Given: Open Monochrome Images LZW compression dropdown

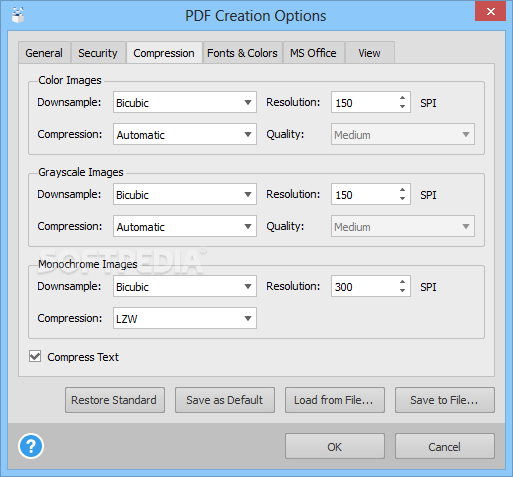Looking at the screenshot, I should coord(185,318).
